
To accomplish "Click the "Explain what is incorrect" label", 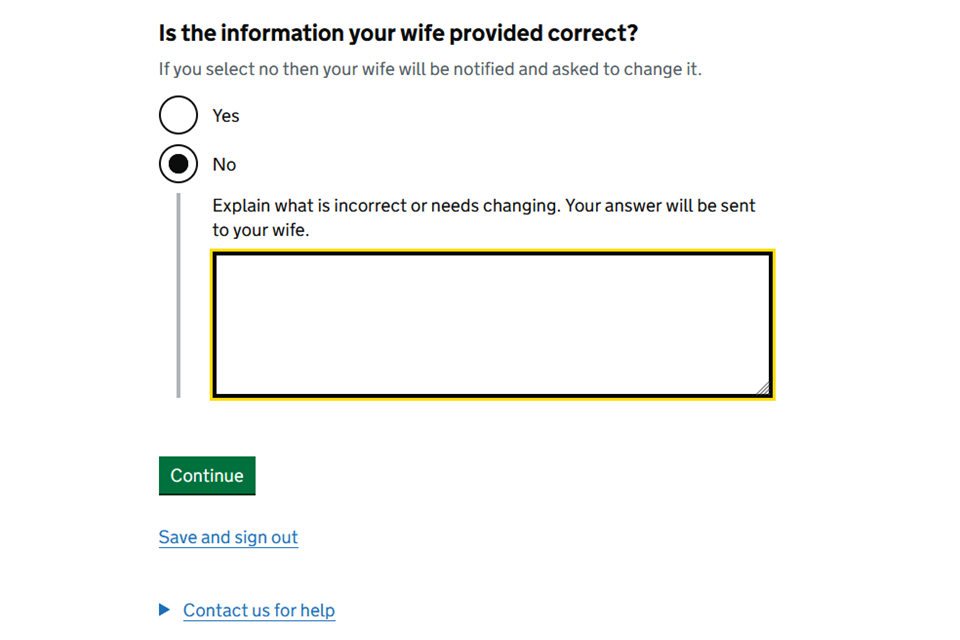I will (x=484, y=206).
